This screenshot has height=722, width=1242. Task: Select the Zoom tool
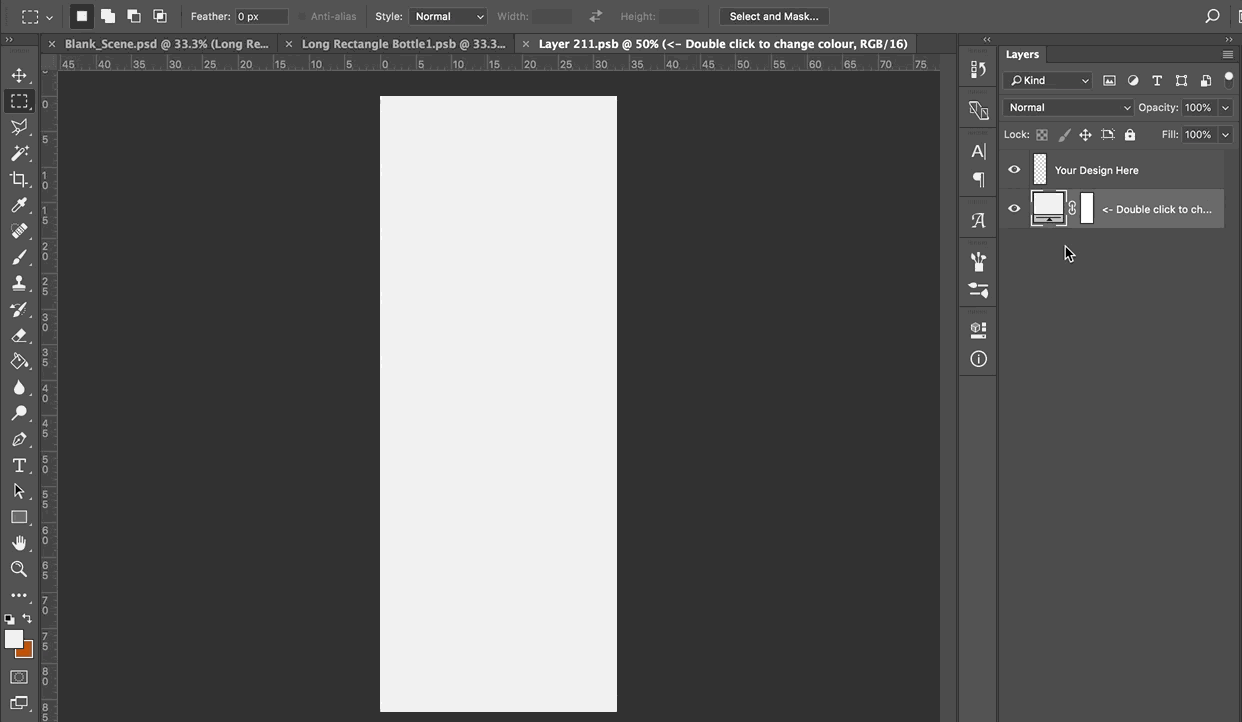click(x=19, y=569)
